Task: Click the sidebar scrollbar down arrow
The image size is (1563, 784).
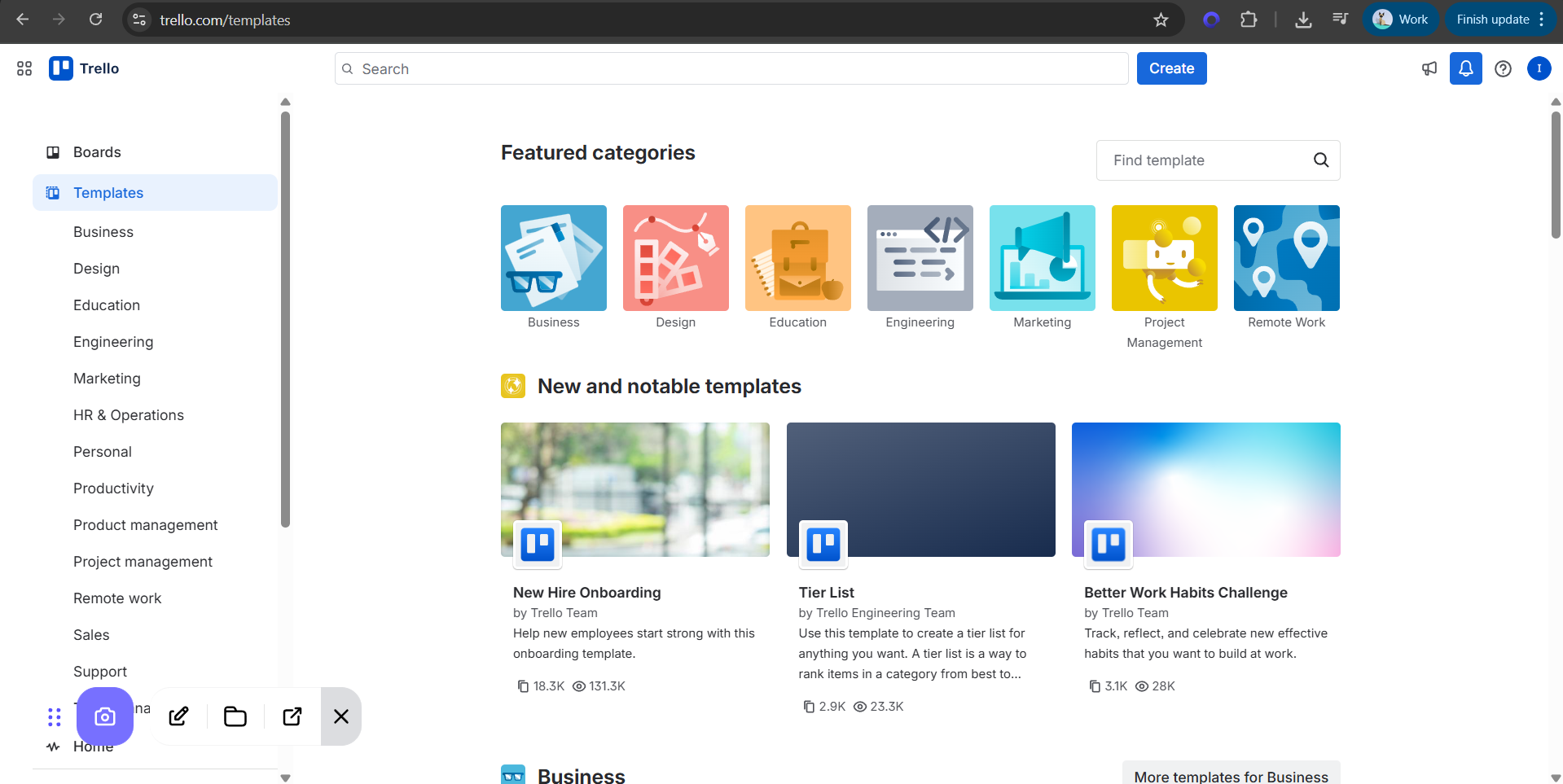Action: click(285, 777)
